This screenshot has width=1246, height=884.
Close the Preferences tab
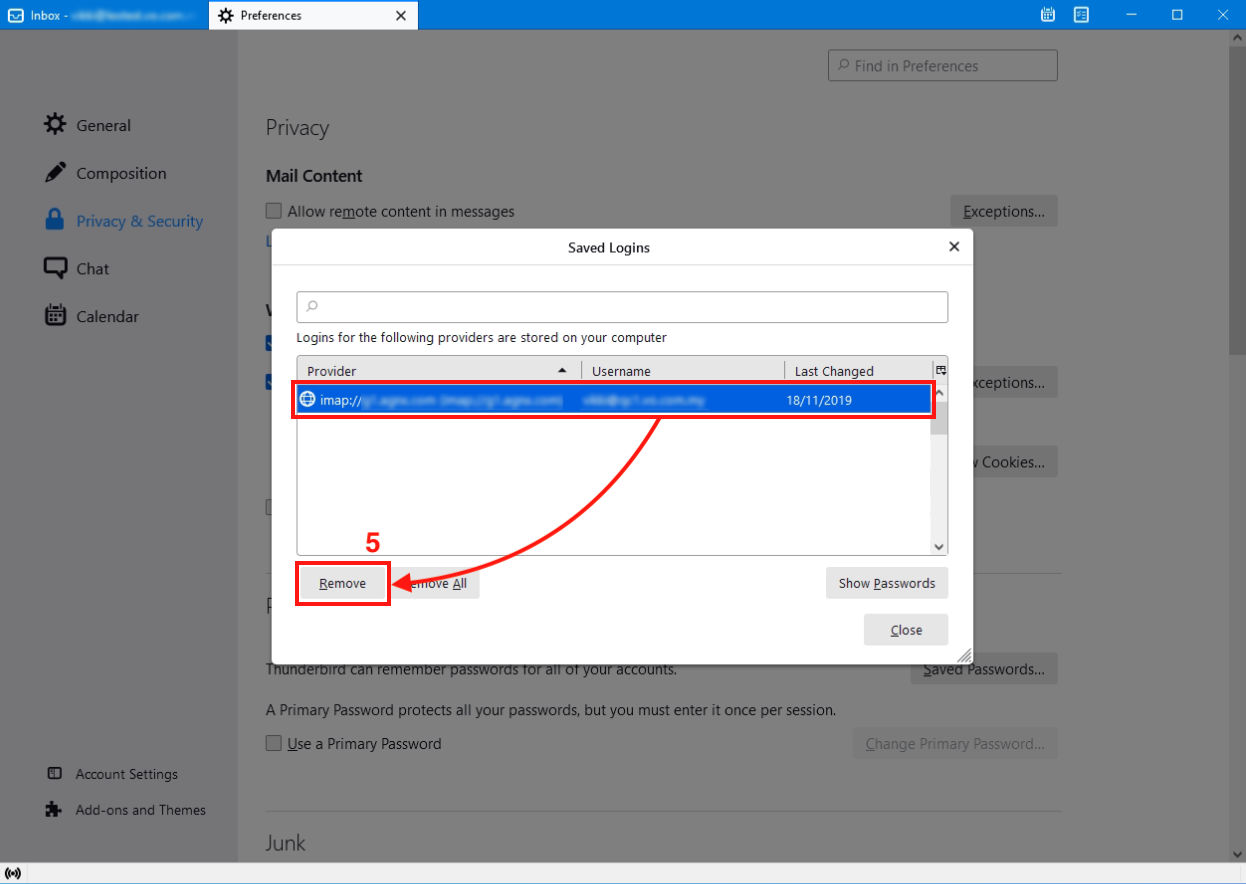coord(401,15)
